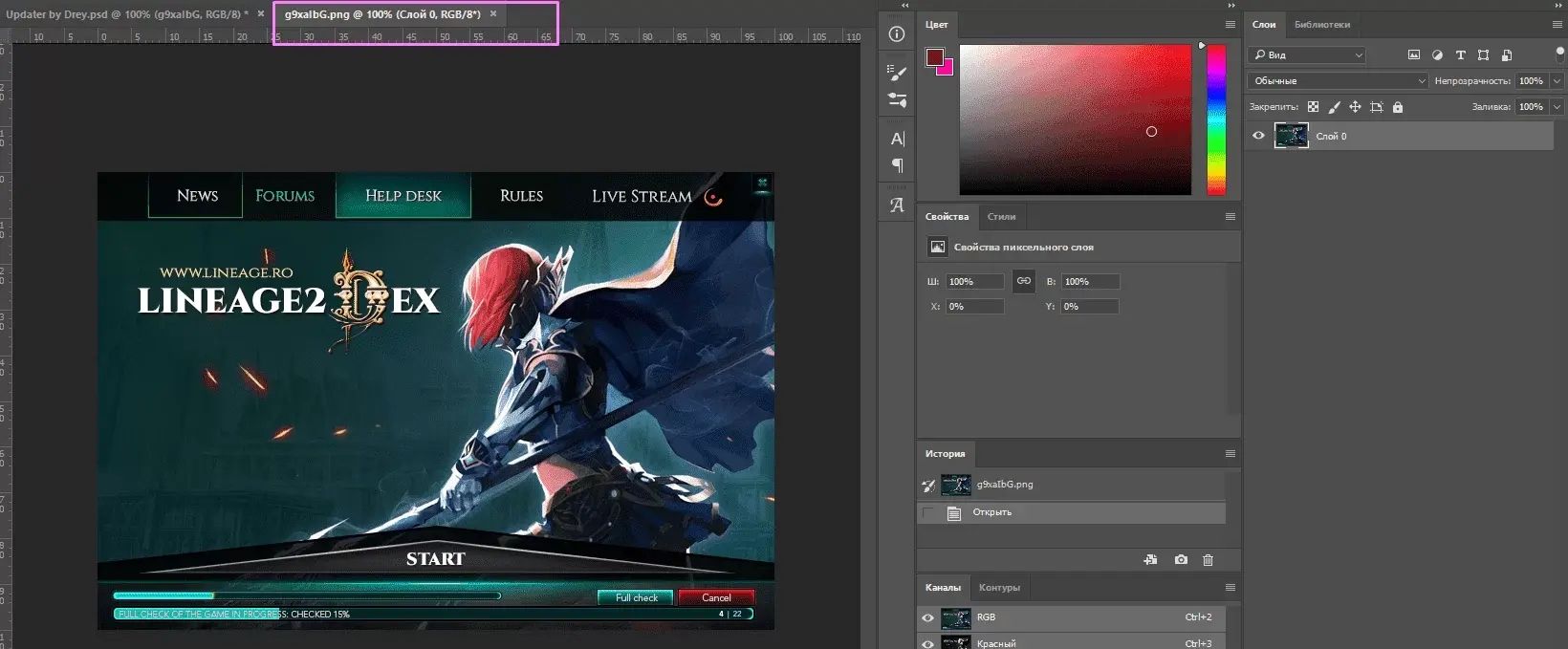This screenshot has height=649, width=1568.
Task: Collapse the icon panel column with double arrows
Action: [x=904, y=6]
